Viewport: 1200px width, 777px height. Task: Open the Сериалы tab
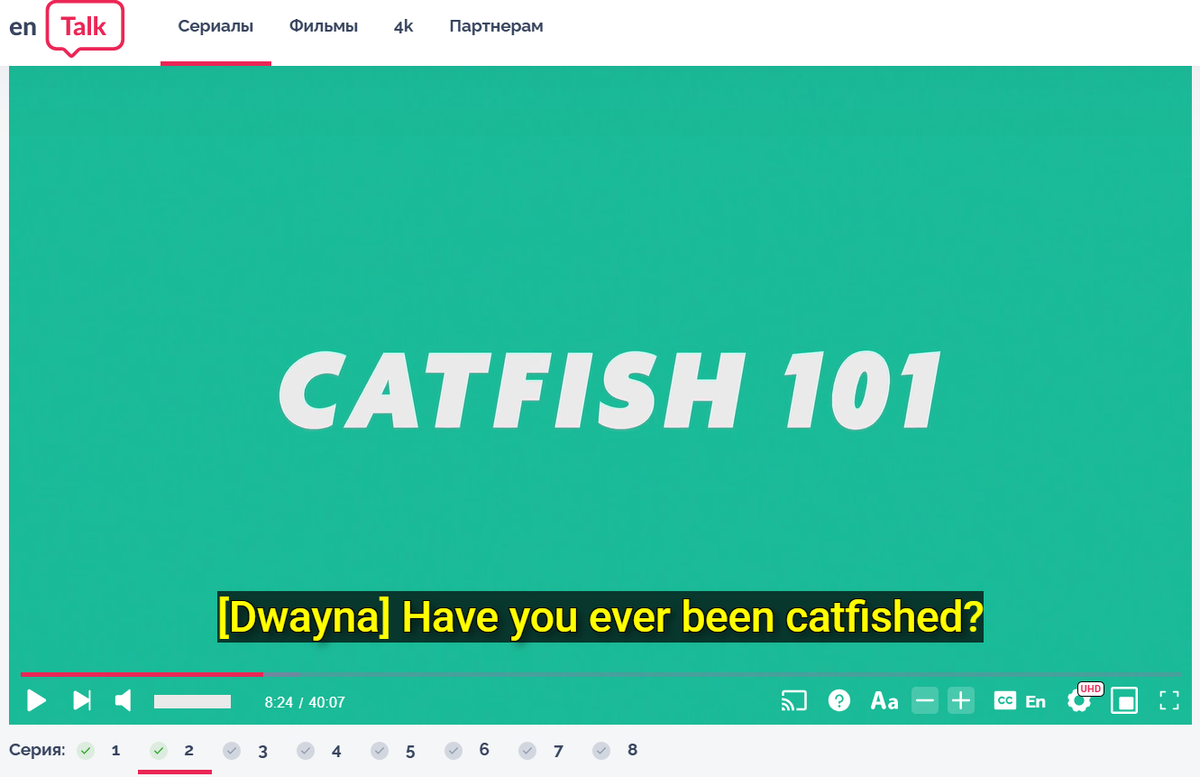(x=216, y=27)
